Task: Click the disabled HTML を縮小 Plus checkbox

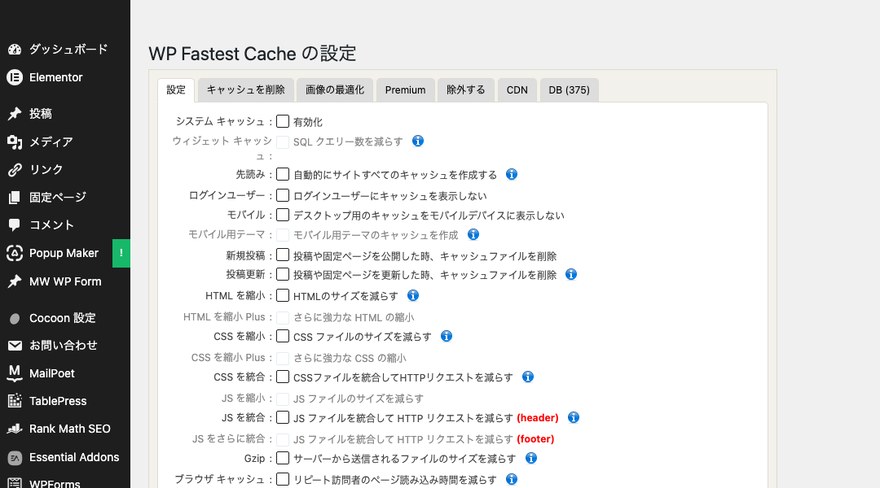Action: 283,317
